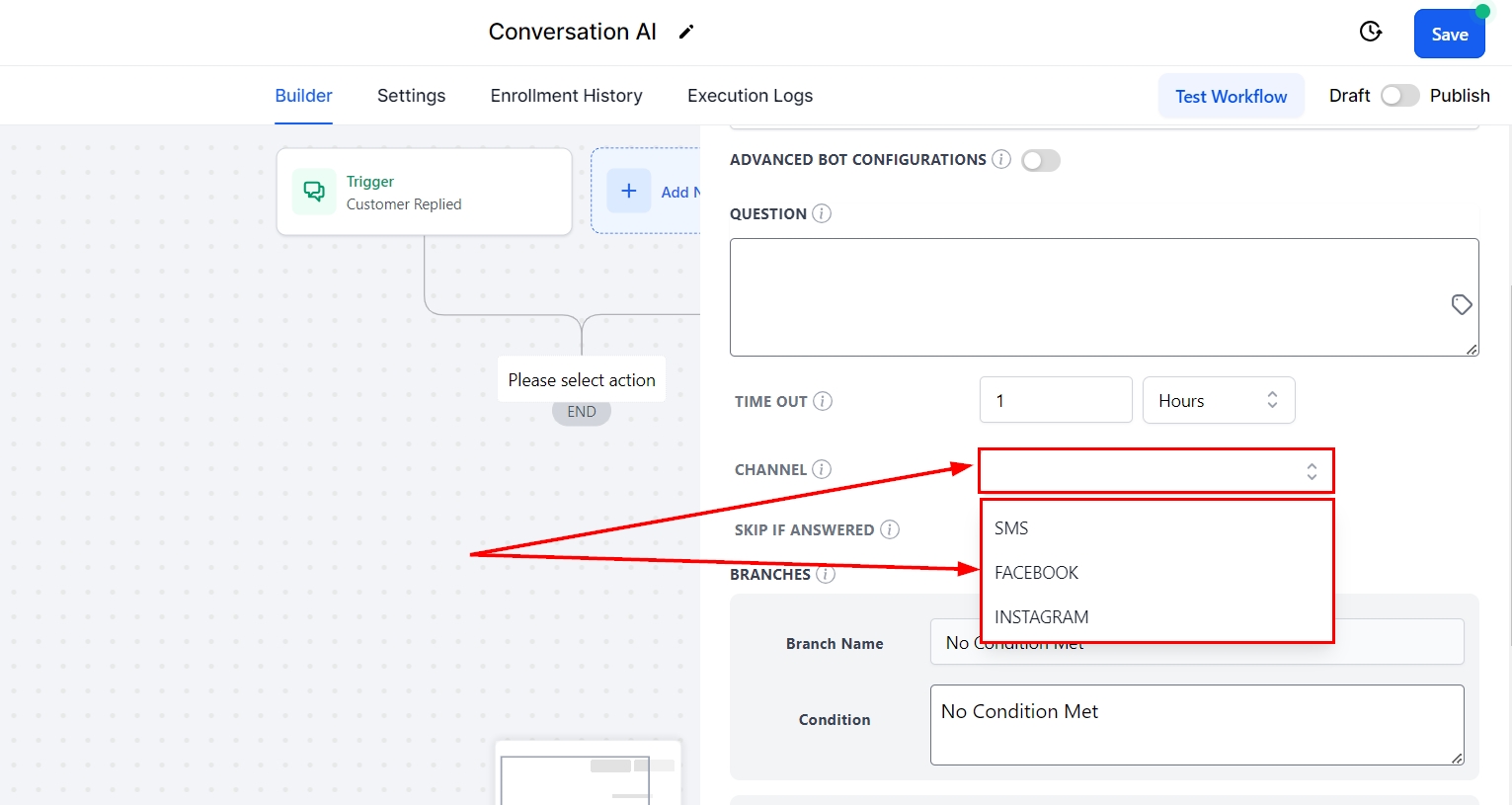Open the version history clock icon
This screenshot has width=1512, height=805.
pos(1371,32)
